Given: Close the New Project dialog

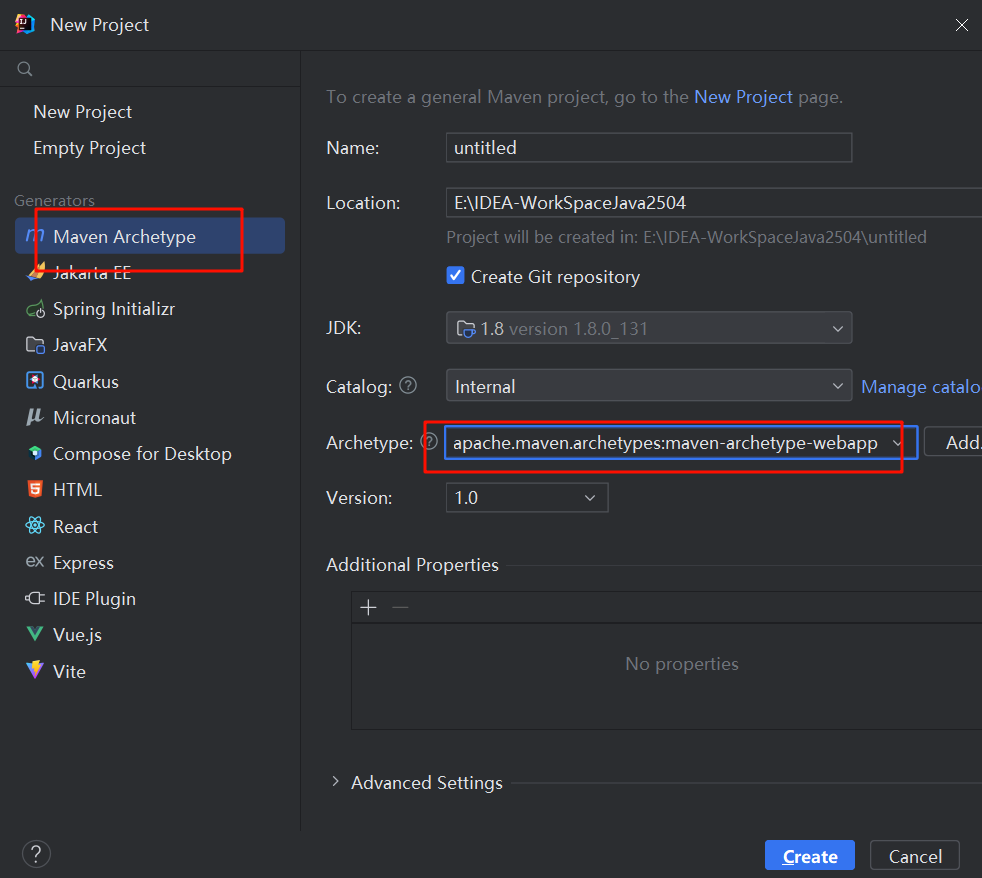Looking at the screenshot, I should [961, 25].
